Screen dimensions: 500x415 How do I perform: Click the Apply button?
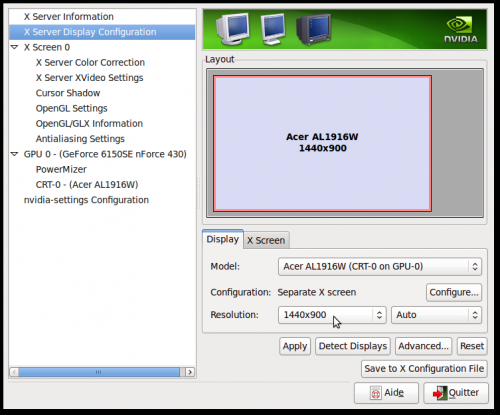(295, 346)
